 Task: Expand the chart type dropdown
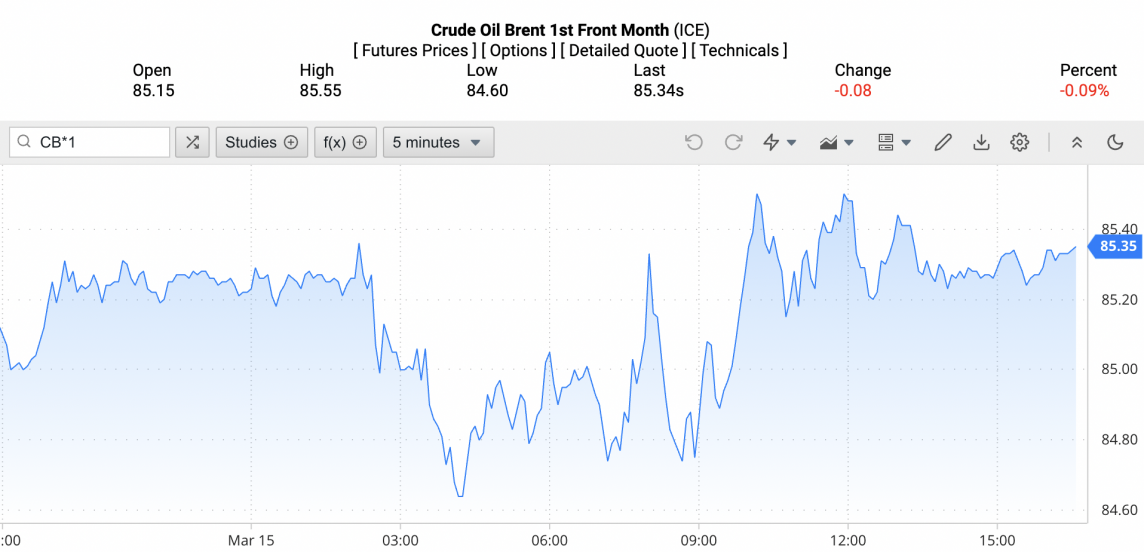(836, 142)
